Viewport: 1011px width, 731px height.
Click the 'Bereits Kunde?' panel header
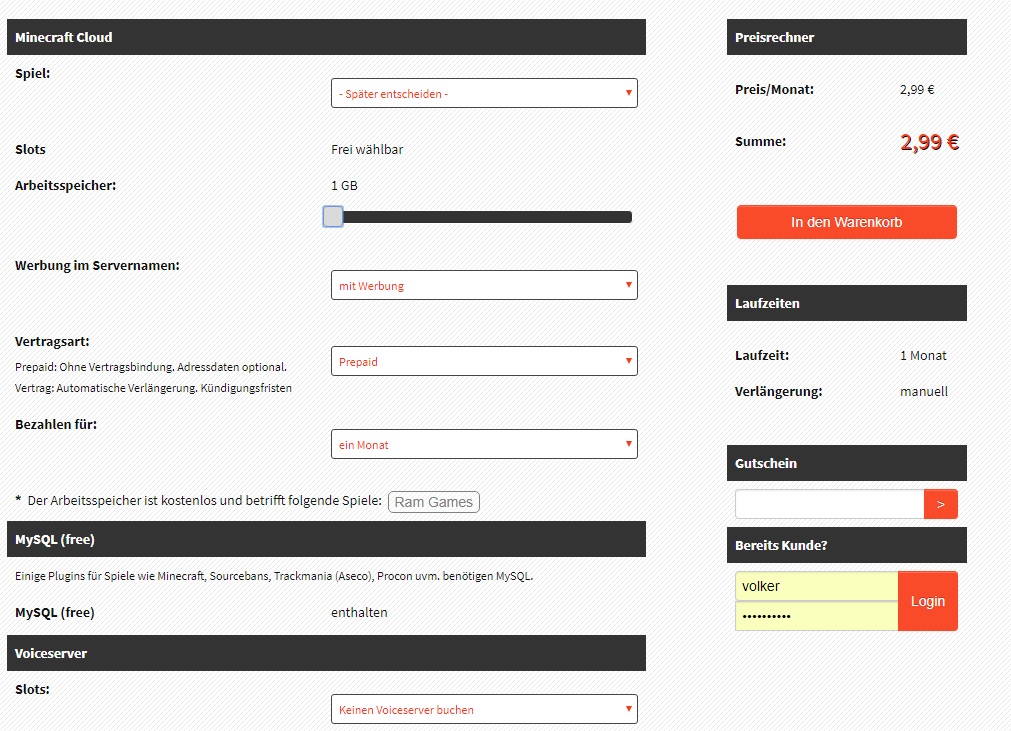tap(847, 545)
